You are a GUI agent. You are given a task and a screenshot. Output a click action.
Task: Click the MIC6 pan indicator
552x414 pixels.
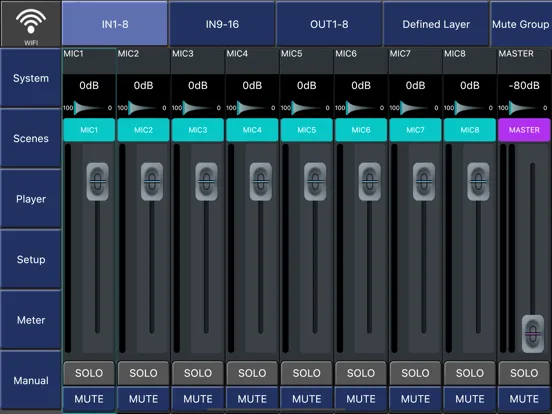click(359, 108)
